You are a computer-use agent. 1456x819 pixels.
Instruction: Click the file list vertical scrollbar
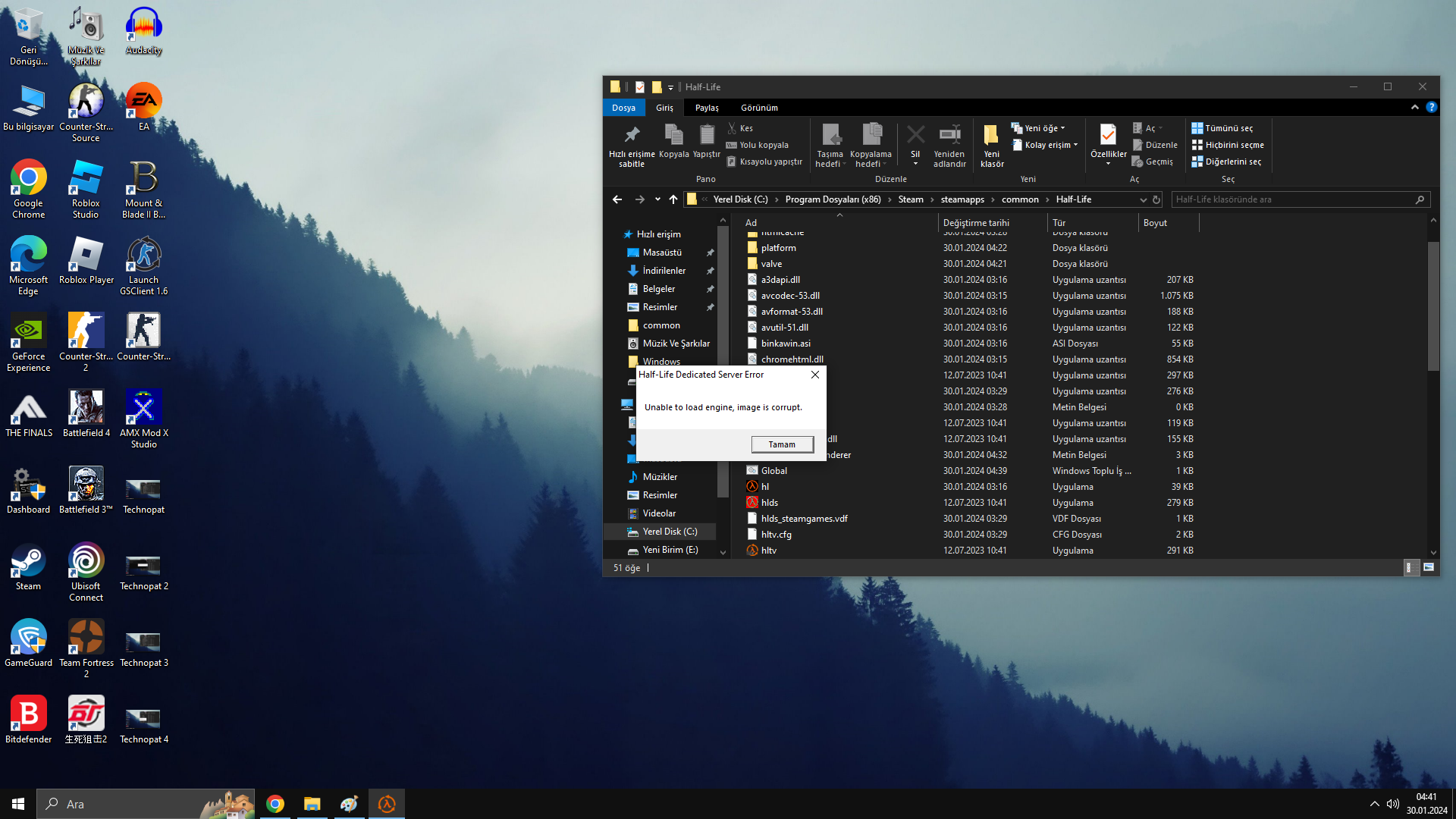1432,306
